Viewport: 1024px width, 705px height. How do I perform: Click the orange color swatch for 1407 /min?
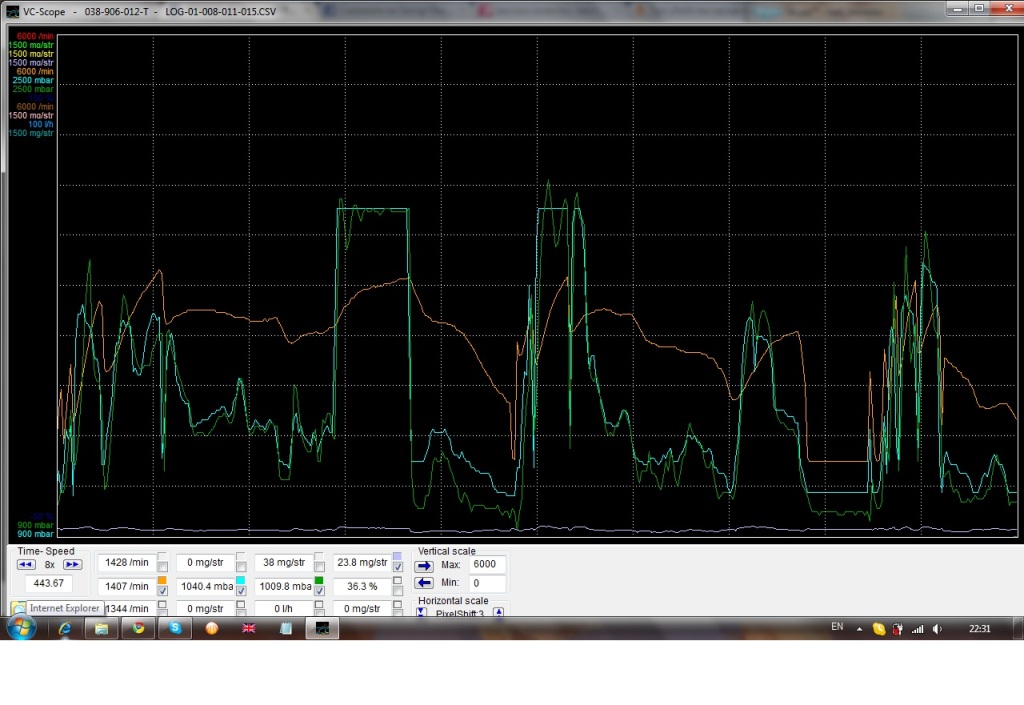[162, 581]
